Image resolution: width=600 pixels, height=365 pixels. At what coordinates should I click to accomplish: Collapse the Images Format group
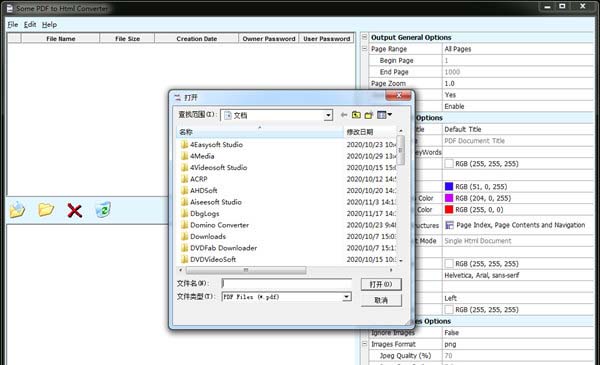364,344
